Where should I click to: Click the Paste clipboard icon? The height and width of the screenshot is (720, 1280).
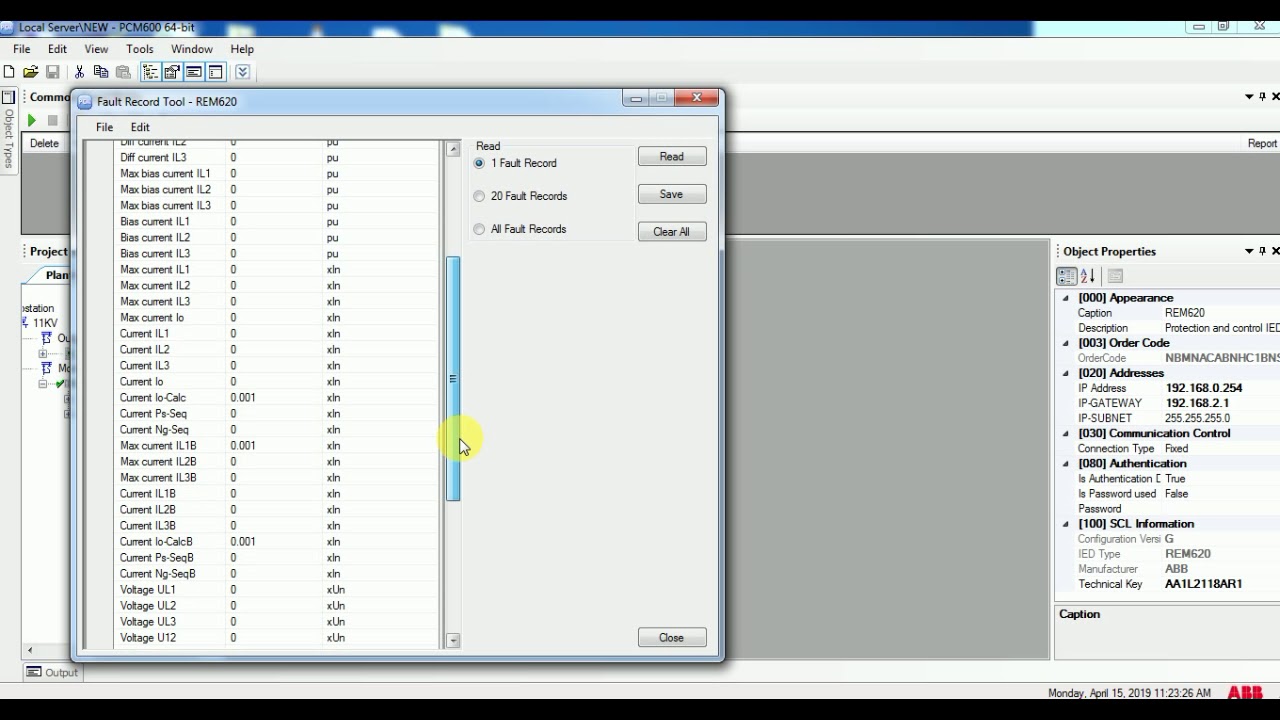point(123,72)
